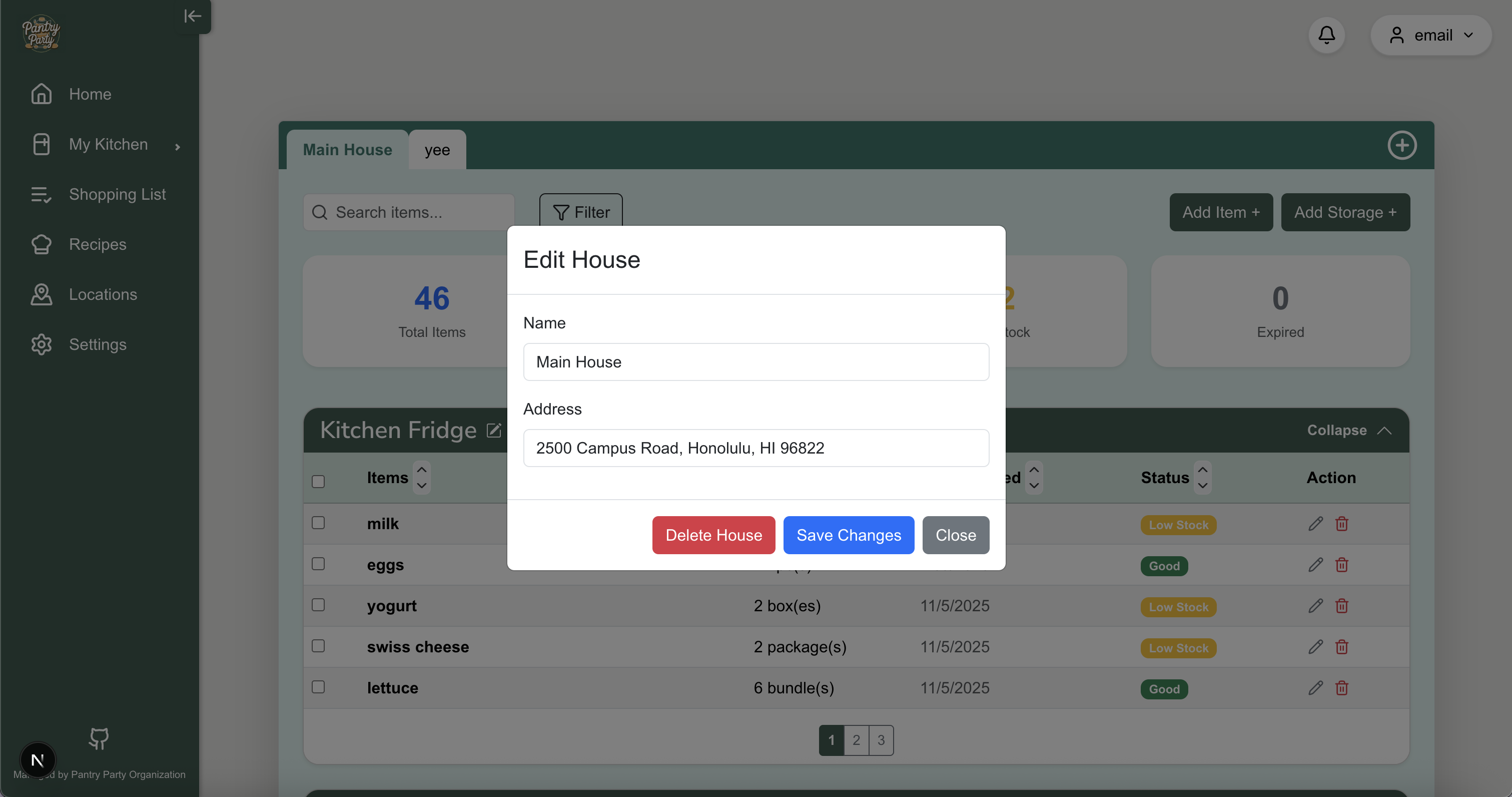Click the Next.js N badge icon
This screenshot has height=797, width=1512.
click(38, 760)
